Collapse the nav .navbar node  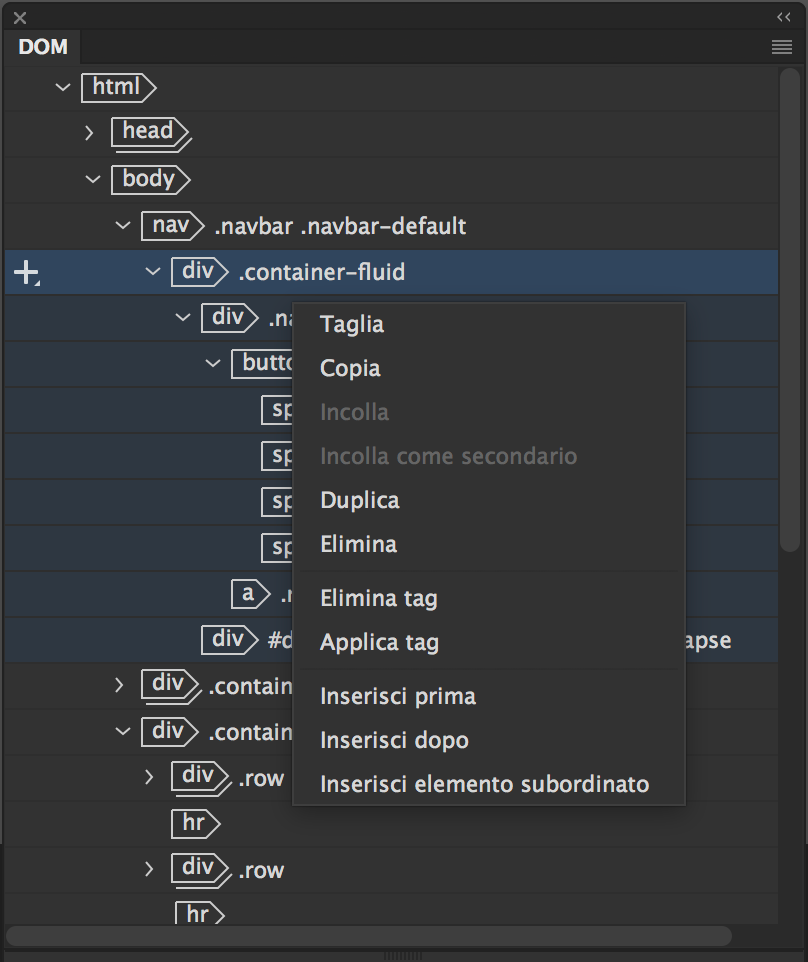[x=123, y=225]
